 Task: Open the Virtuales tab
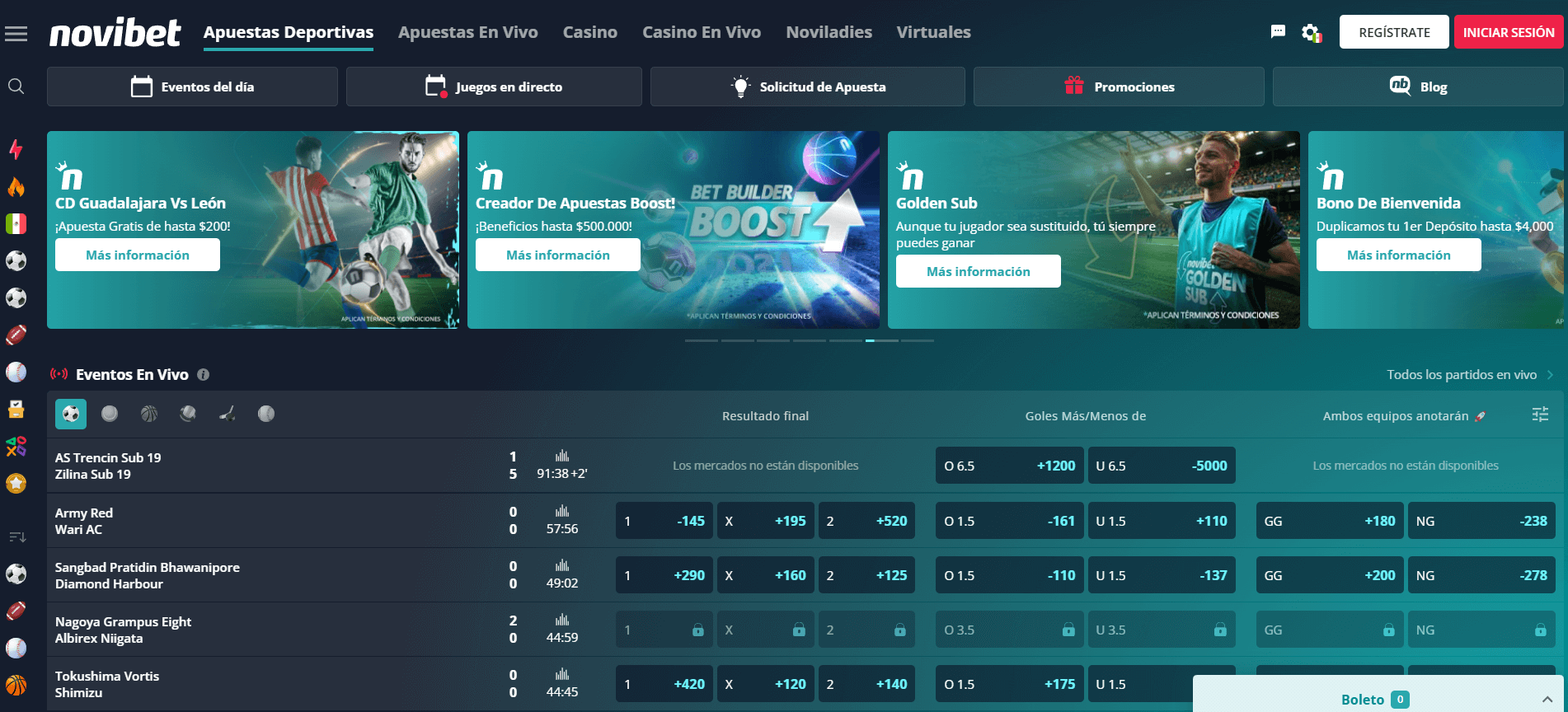pyautogui.click(x=933, y=32)
